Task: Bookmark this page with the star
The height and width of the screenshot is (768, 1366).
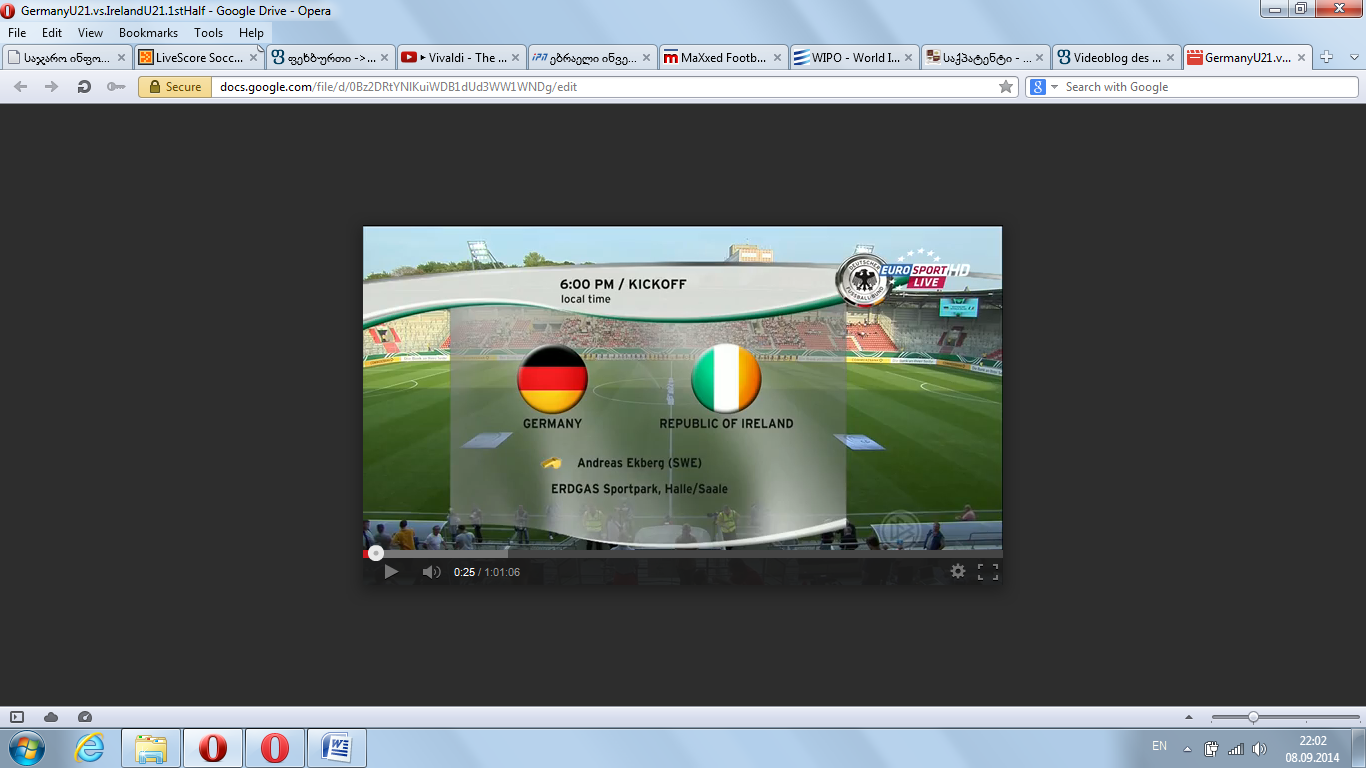Action: point(1006,87)
